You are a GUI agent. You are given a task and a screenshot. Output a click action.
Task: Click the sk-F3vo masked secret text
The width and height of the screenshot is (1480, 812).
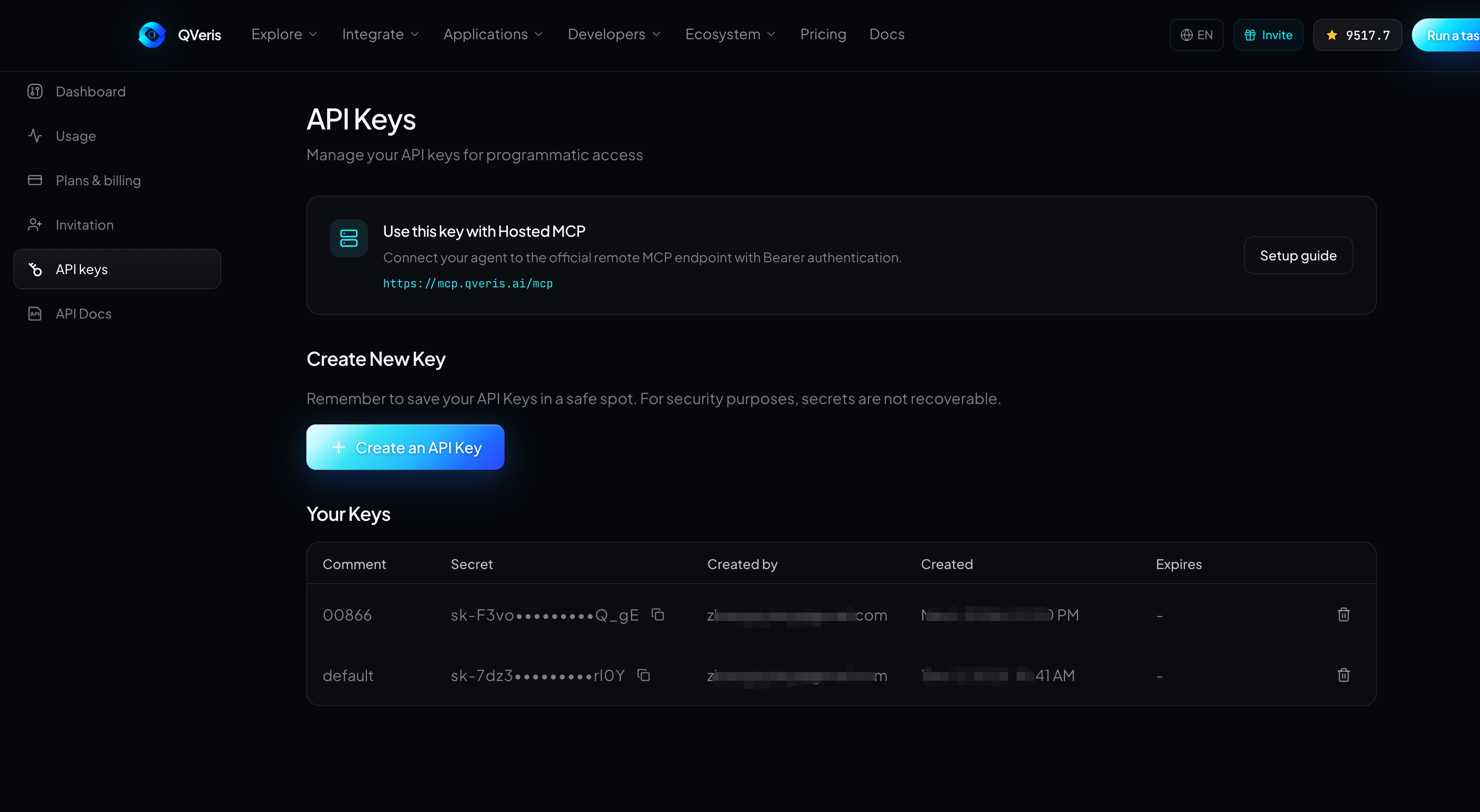(545, 614)
